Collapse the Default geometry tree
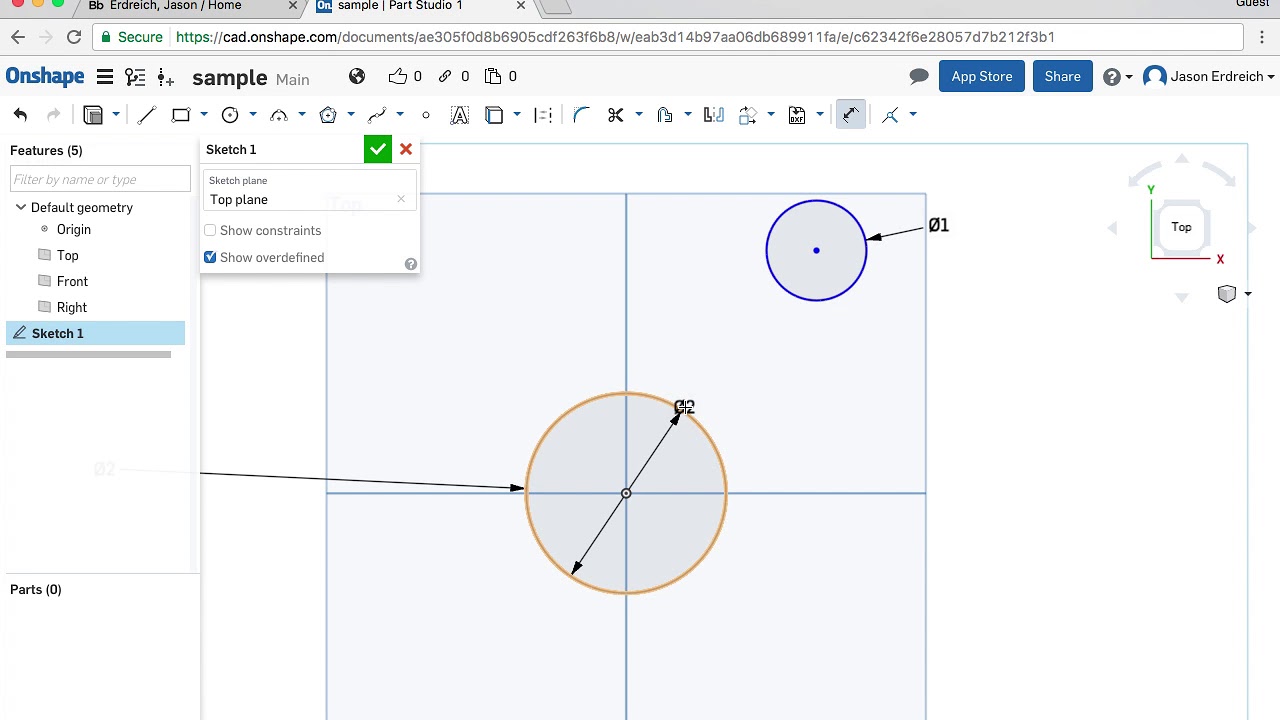1280x720 pixels. [x=21, y=208]
